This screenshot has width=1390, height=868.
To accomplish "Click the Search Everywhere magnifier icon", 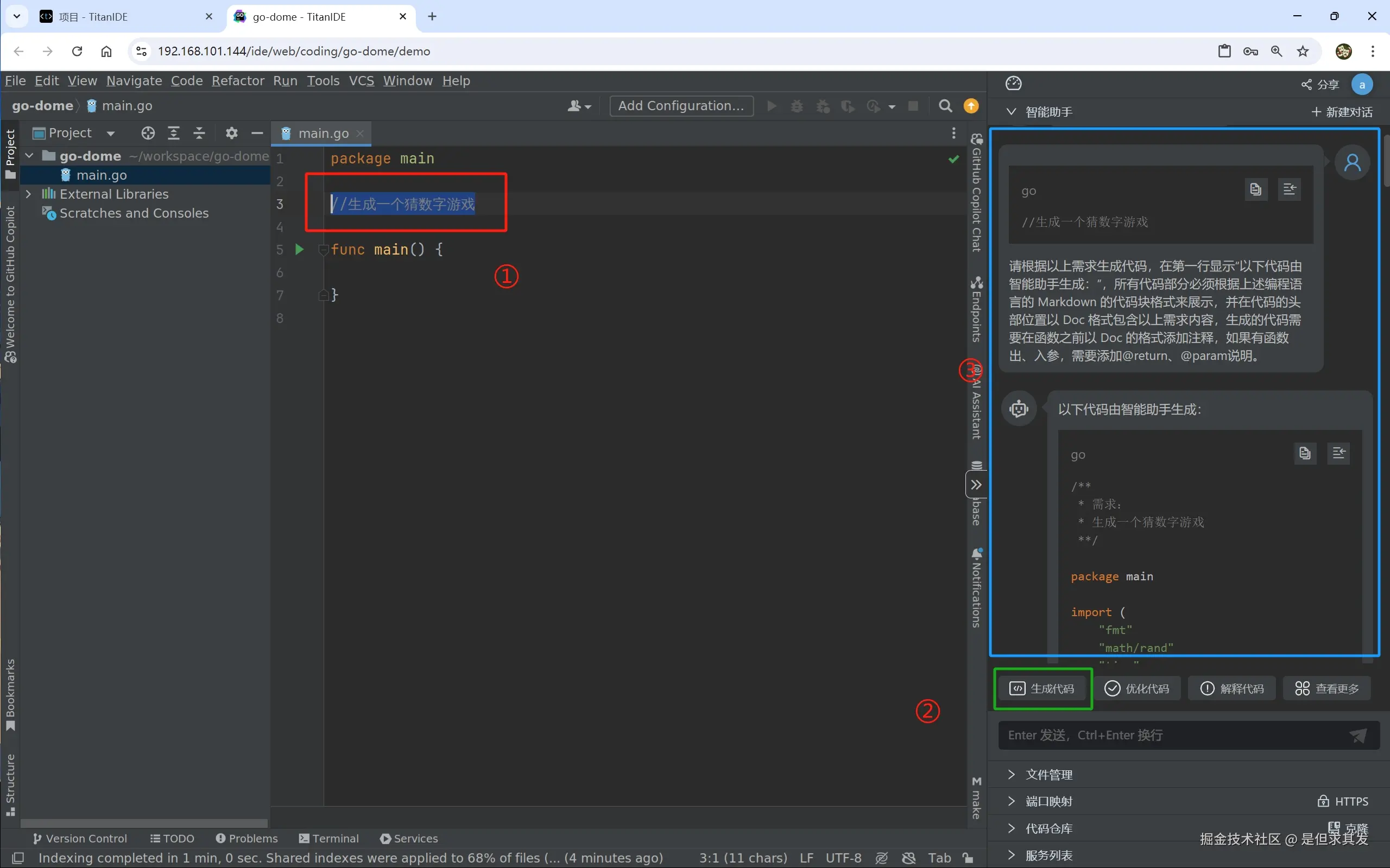I will pos(945,106).
